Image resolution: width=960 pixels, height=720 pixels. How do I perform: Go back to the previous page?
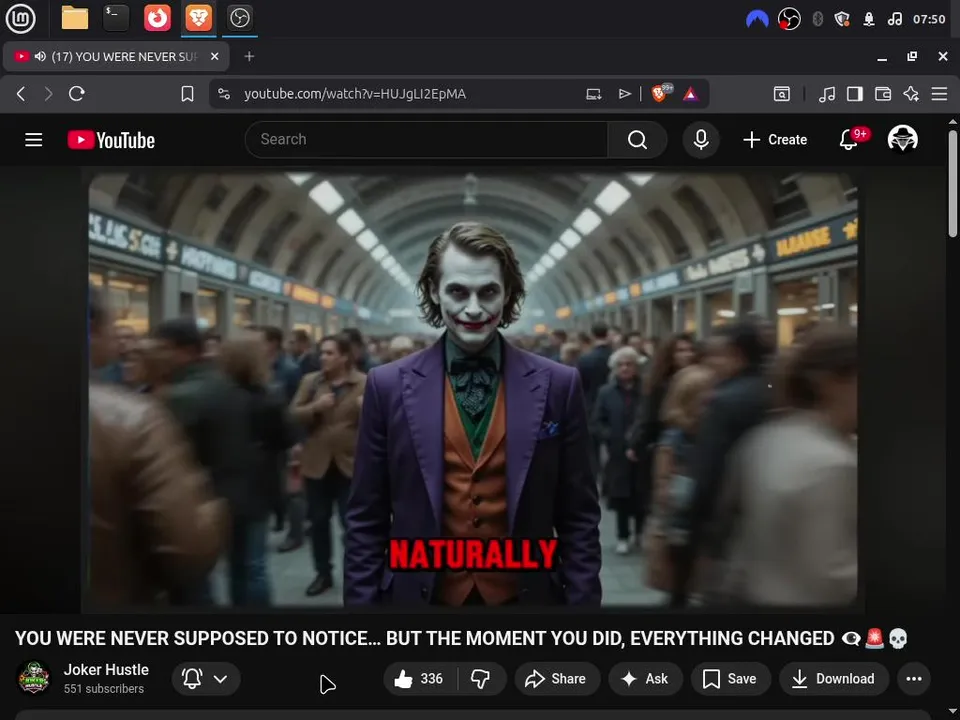21,94
